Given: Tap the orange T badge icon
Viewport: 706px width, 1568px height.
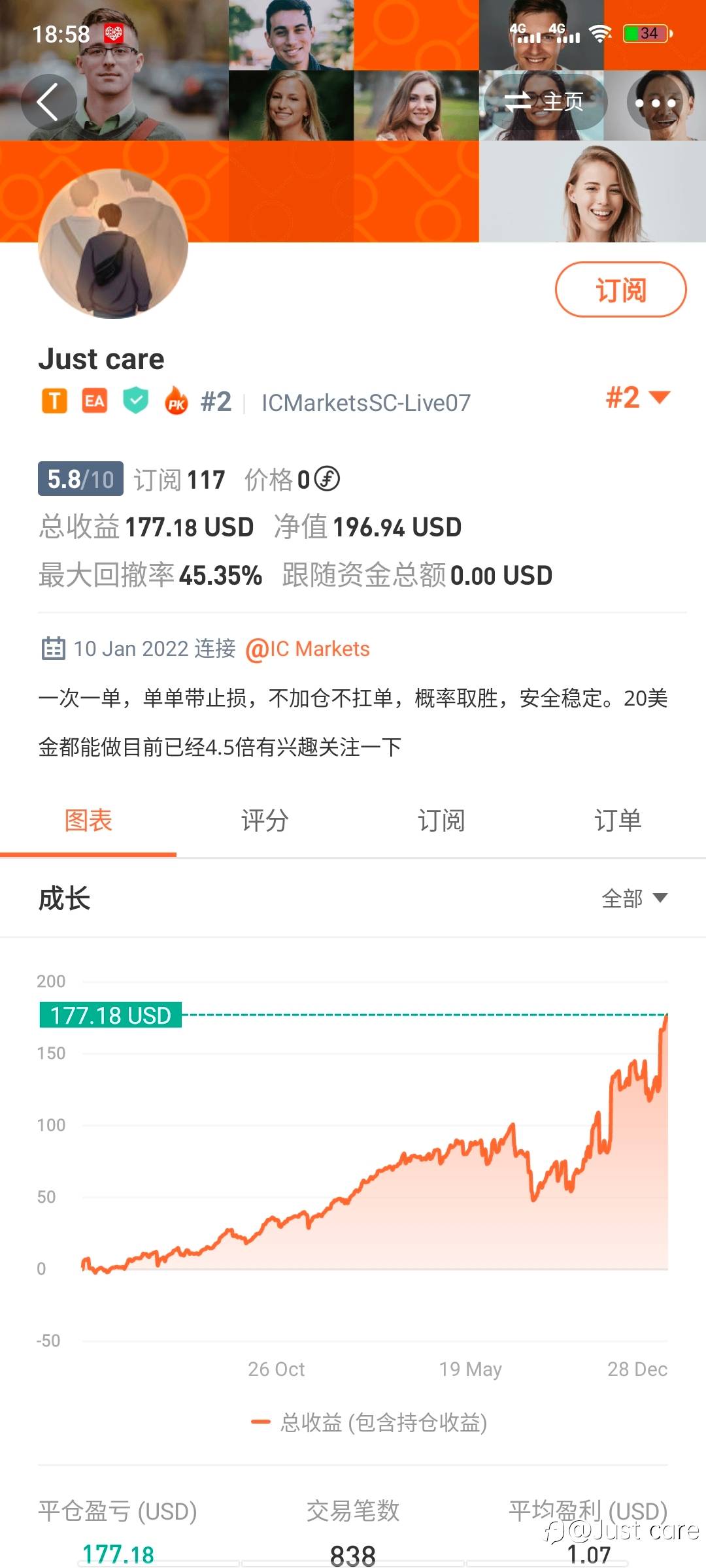Looking at the screenshot, I should pyautogui.click(x=54, y=400).
